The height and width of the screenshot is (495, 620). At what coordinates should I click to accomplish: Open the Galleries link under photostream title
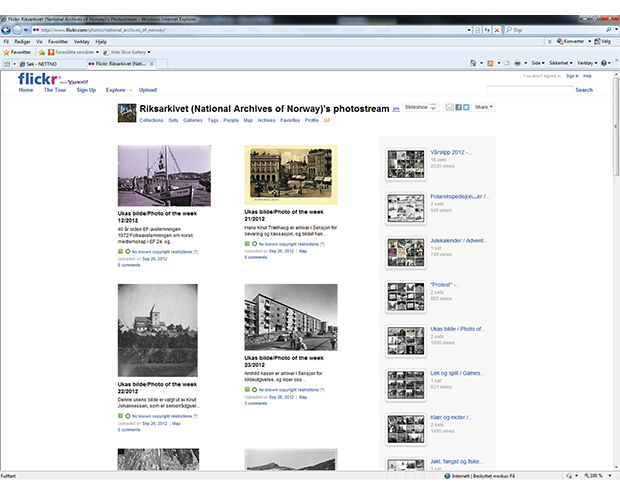(x=193, y=119)
